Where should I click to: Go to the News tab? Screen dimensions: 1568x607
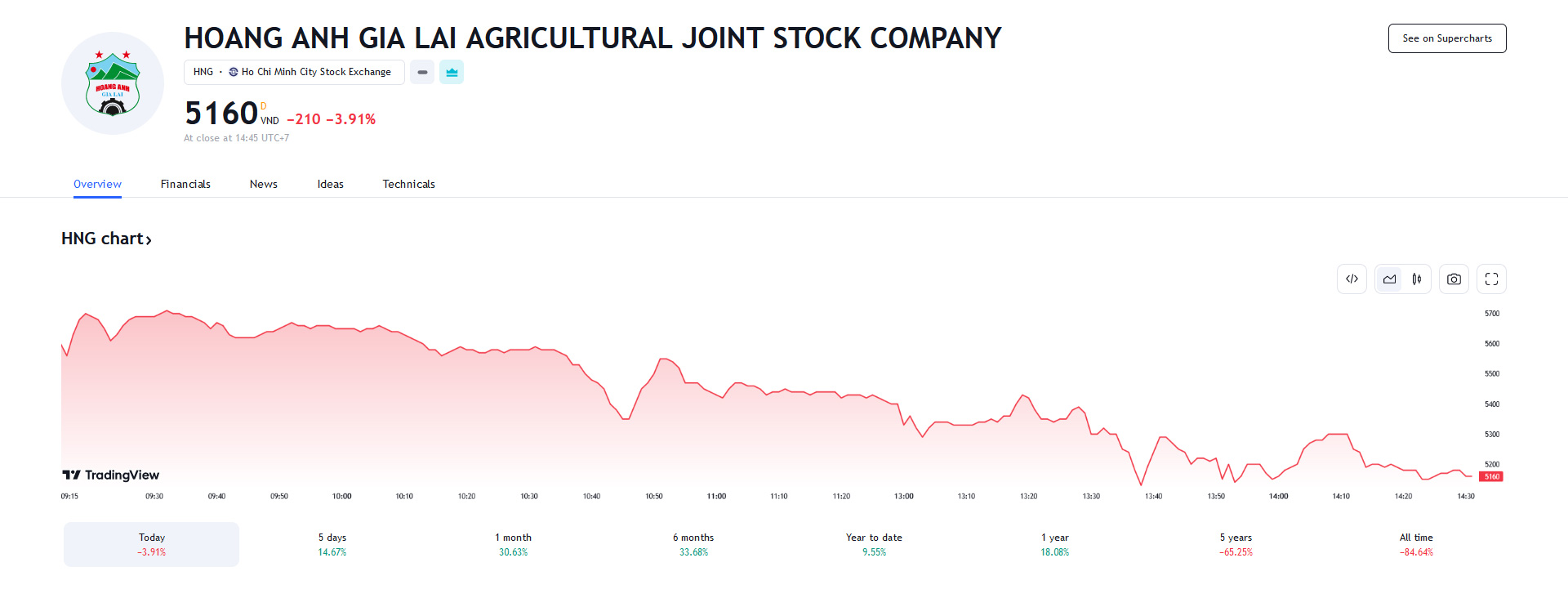point(264,184)
